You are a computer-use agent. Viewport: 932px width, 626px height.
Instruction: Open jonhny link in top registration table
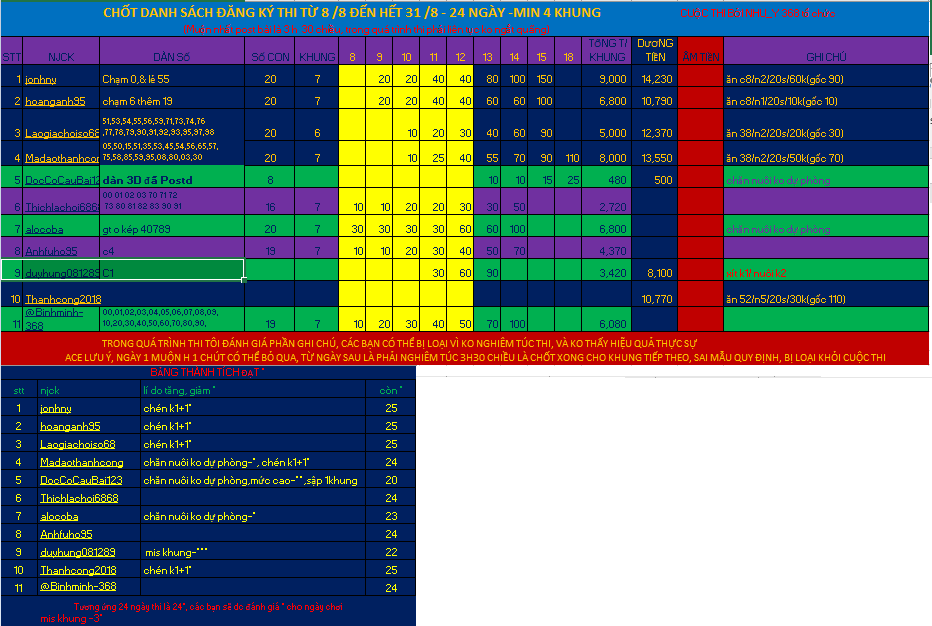41,79
